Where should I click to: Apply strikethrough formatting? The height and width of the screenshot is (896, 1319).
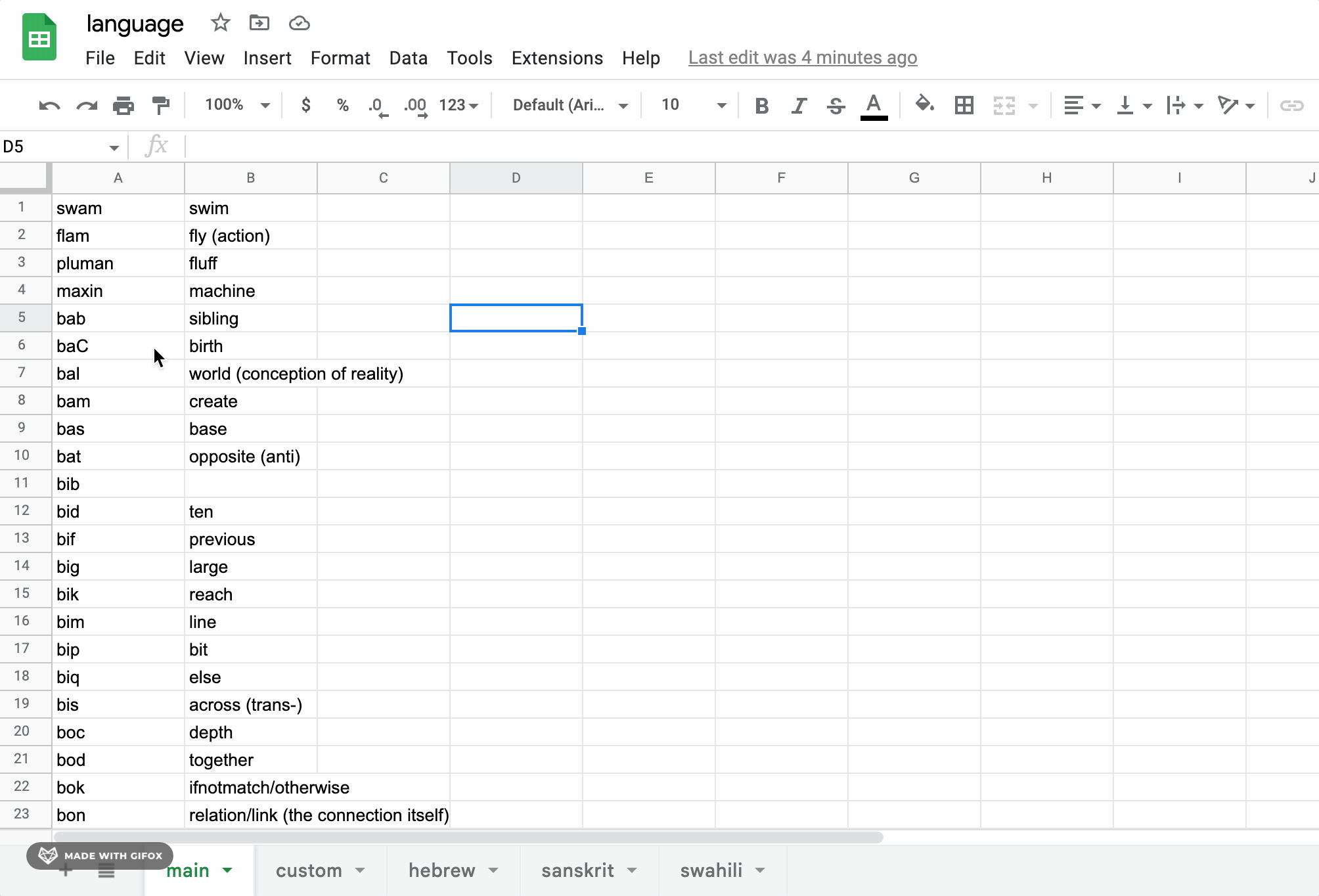pos(836,105)
